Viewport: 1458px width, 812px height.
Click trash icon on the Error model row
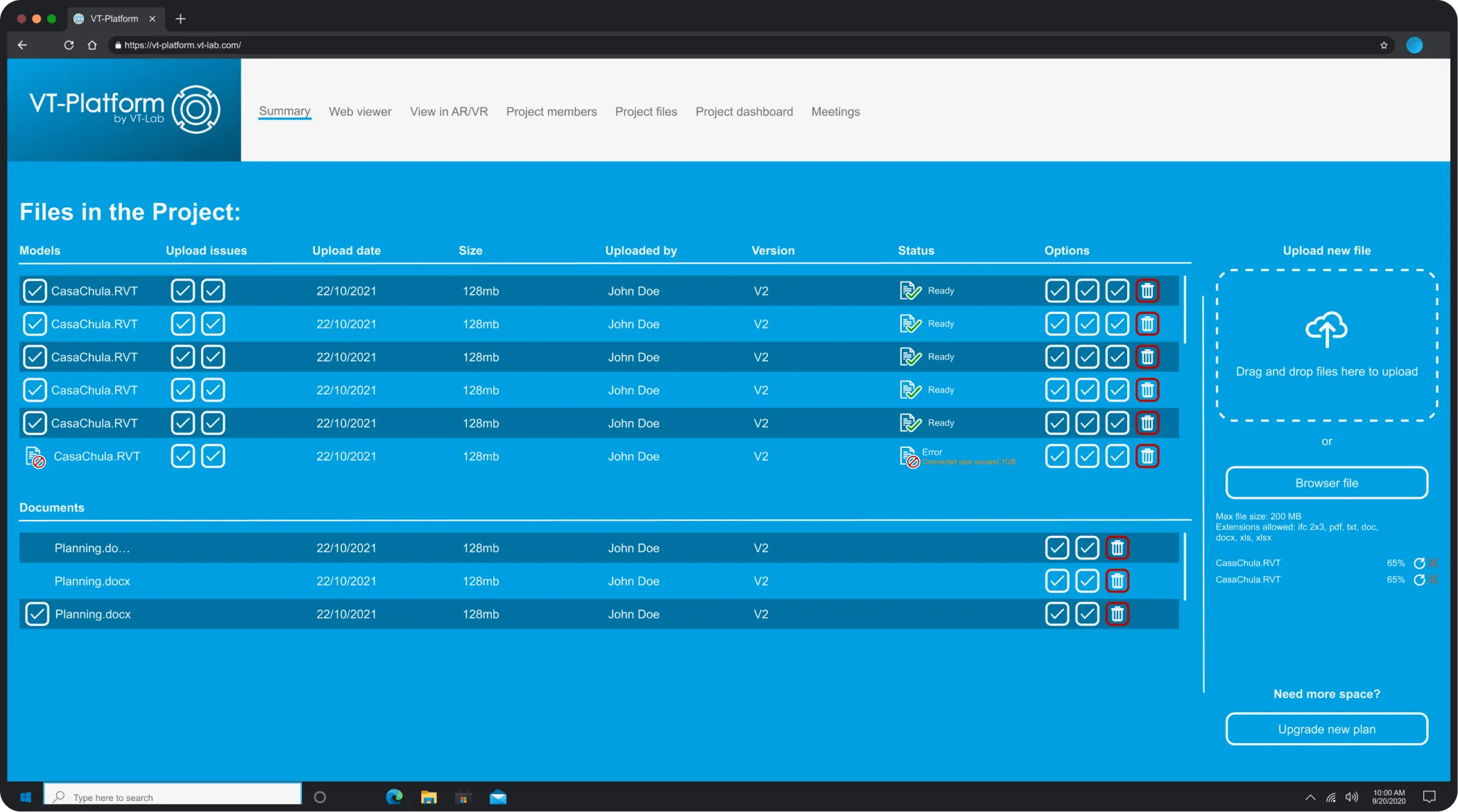pos(1147,456)
